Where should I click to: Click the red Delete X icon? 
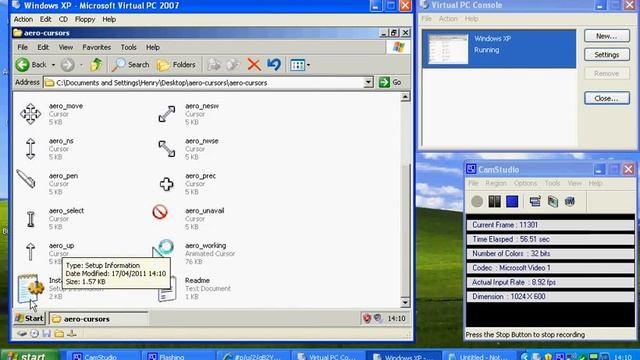point(254,64)
